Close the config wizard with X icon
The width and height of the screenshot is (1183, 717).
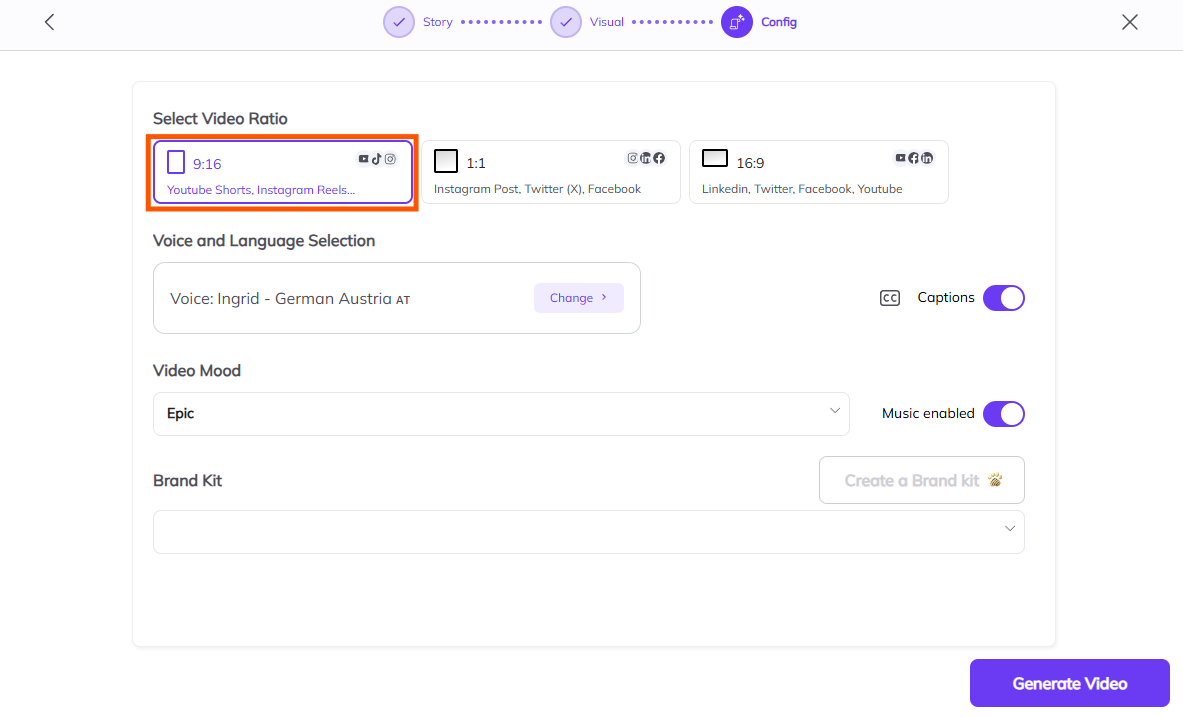point(1129,22)
